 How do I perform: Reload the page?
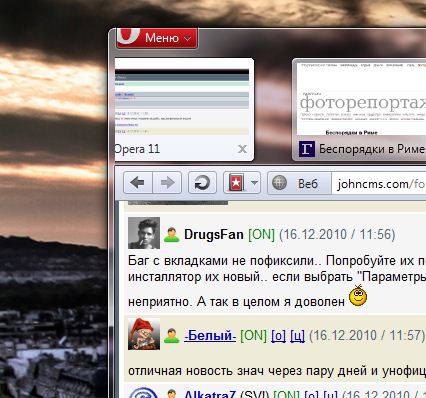[x=202, y=183]
